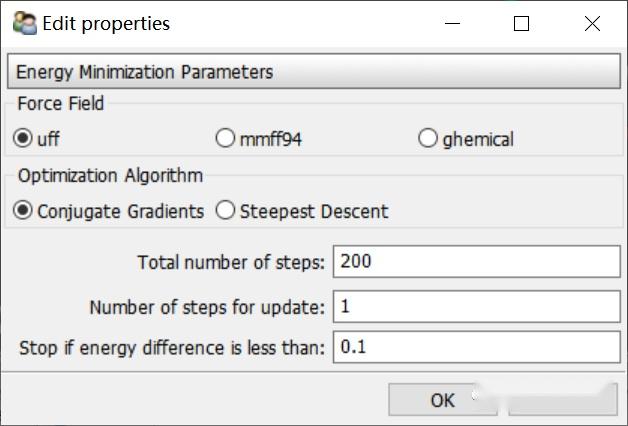Choose the mmff94 force field option
628x426 pixels.
coord(225,139)
